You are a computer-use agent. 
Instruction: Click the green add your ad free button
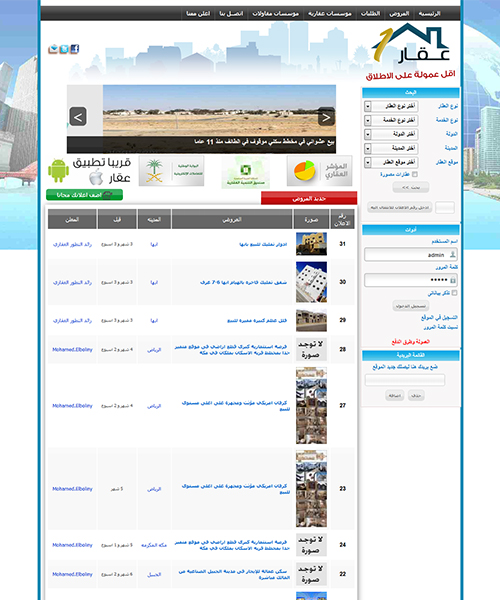tap(85, 195)
